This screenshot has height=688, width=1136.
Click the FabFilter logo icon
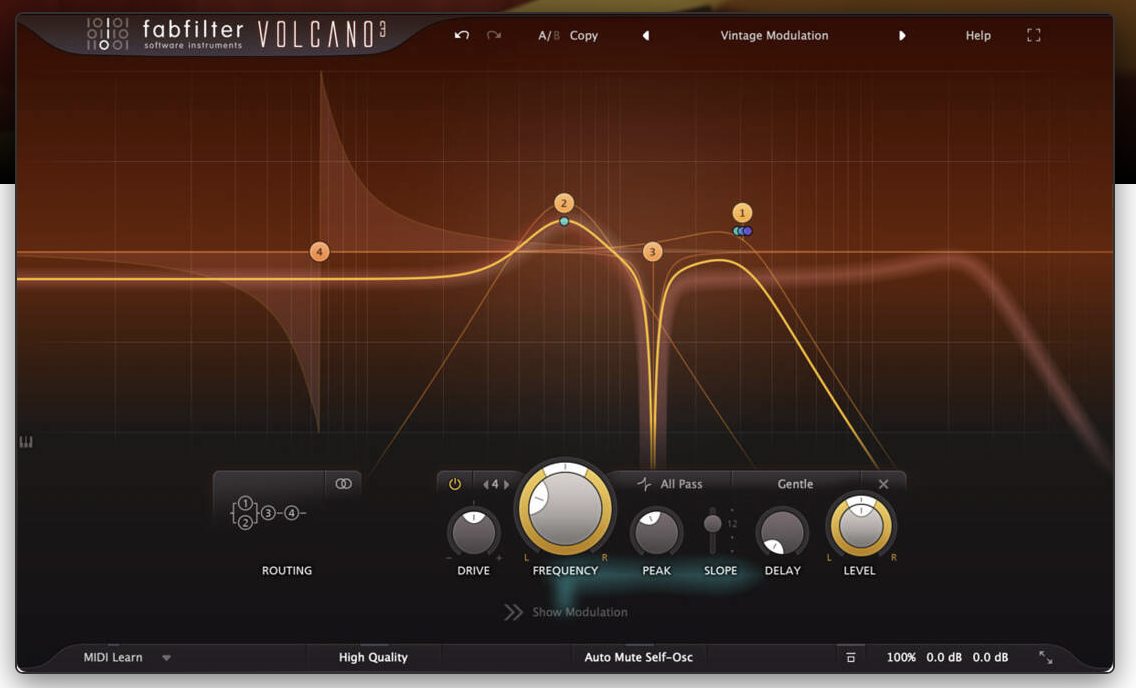[107, 34]
